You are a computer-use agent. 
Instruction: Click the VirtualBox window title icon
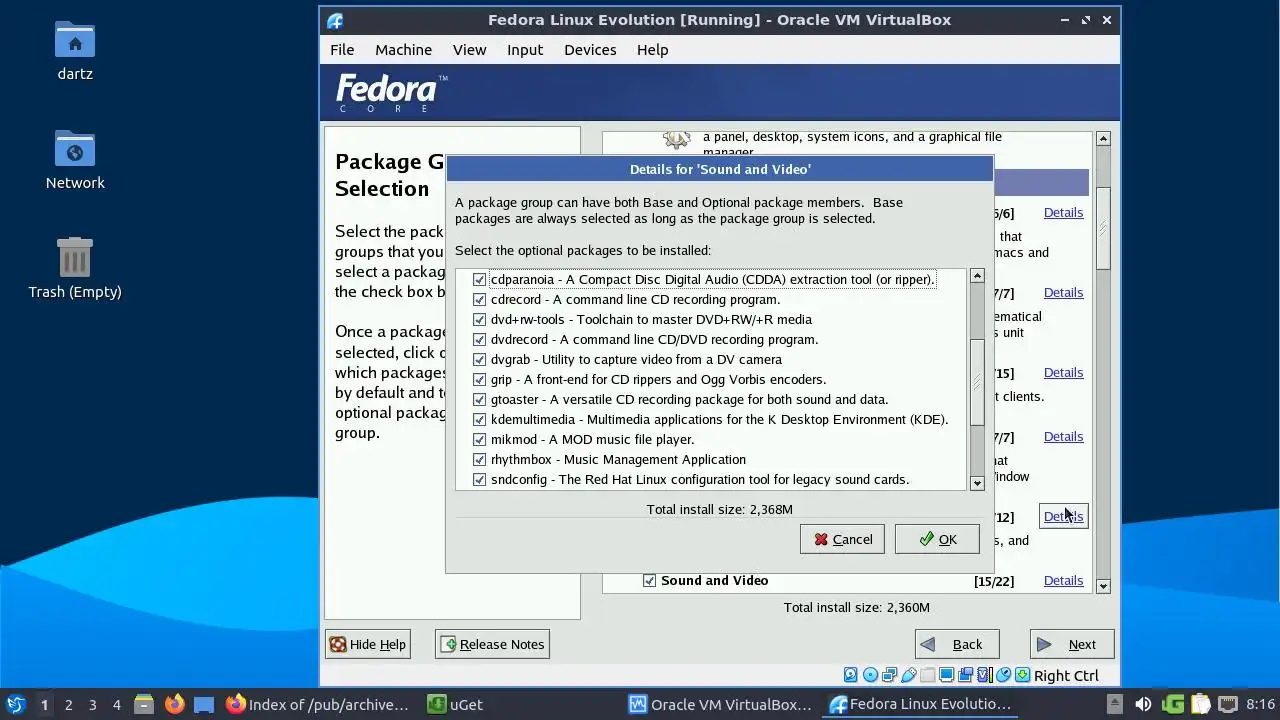click(335, 20)
